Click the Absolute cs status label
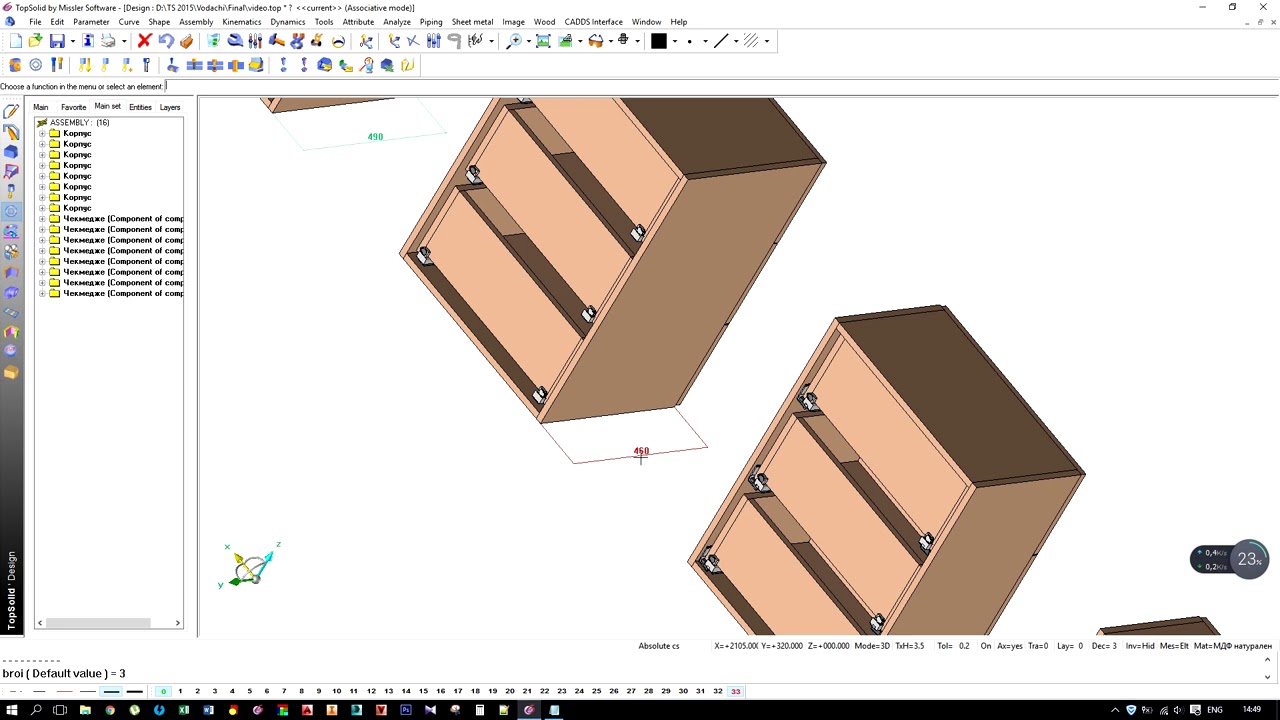The width and height of the screenshot is (1280, 720). click(x=659, y=646)
